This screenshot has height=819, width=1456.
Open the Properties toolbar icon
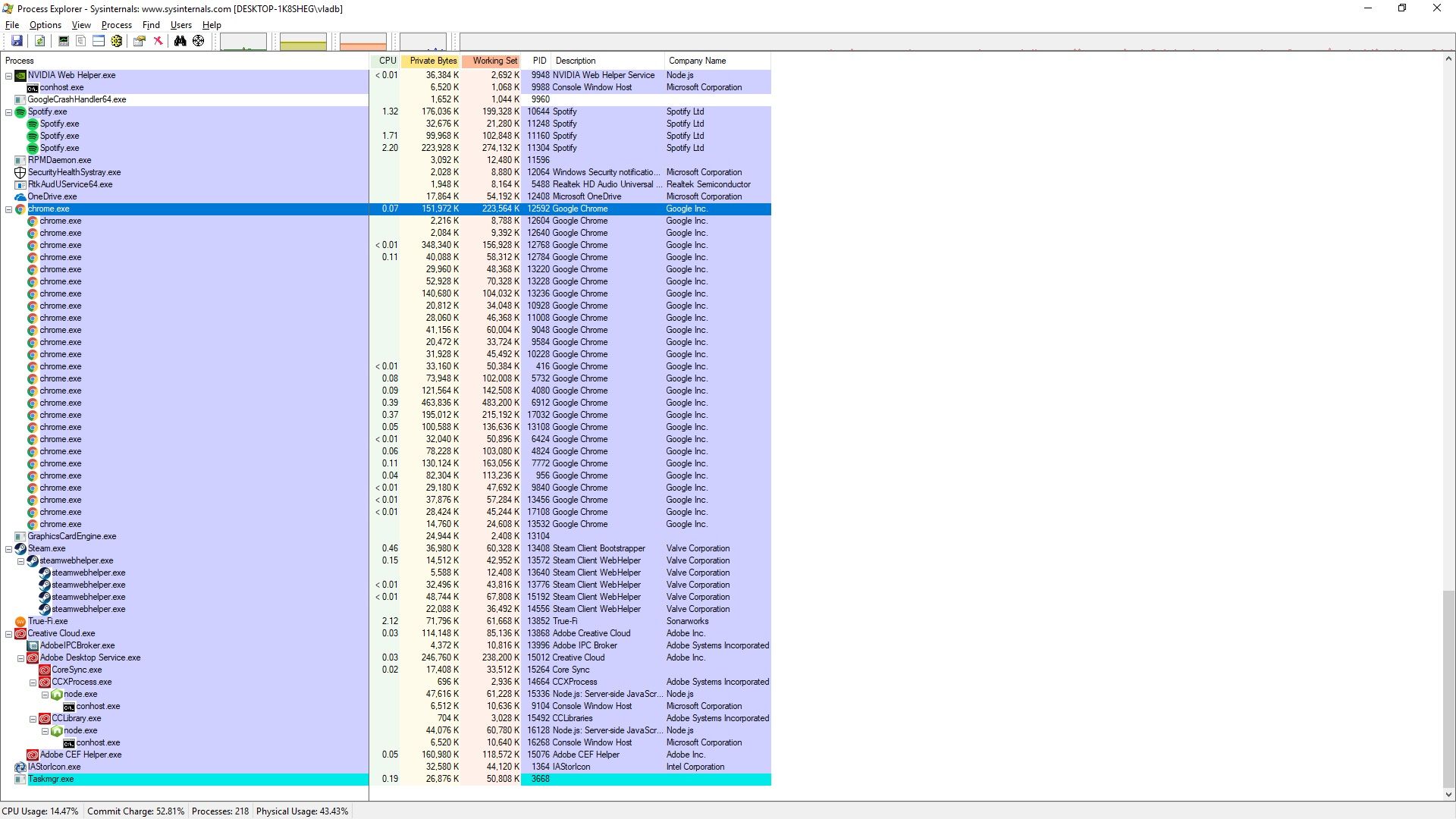tap(140, 41)
